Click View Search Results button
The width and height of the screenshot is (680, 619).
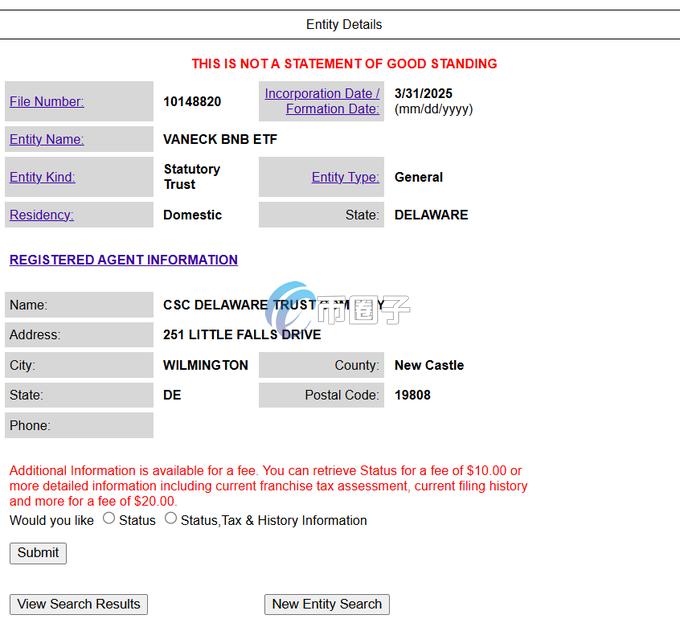78,604
